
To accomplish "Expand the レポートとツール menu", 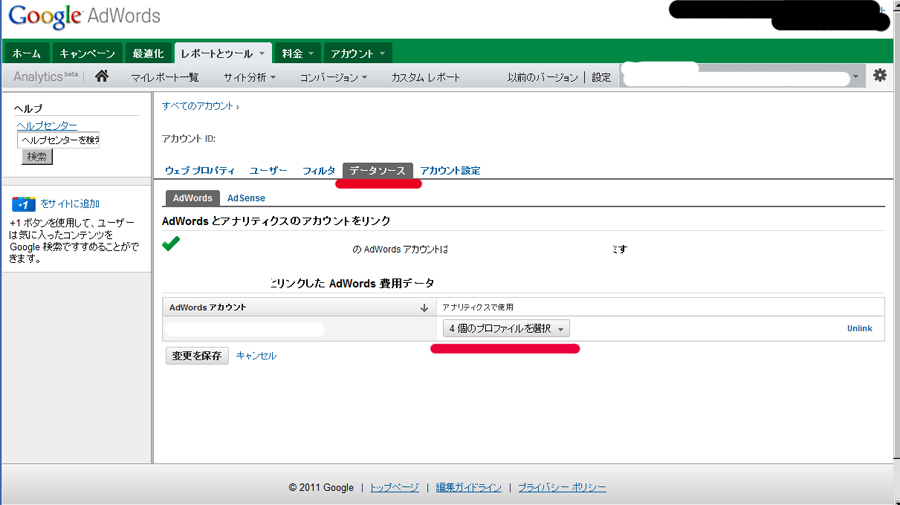I will pos(223,53).
